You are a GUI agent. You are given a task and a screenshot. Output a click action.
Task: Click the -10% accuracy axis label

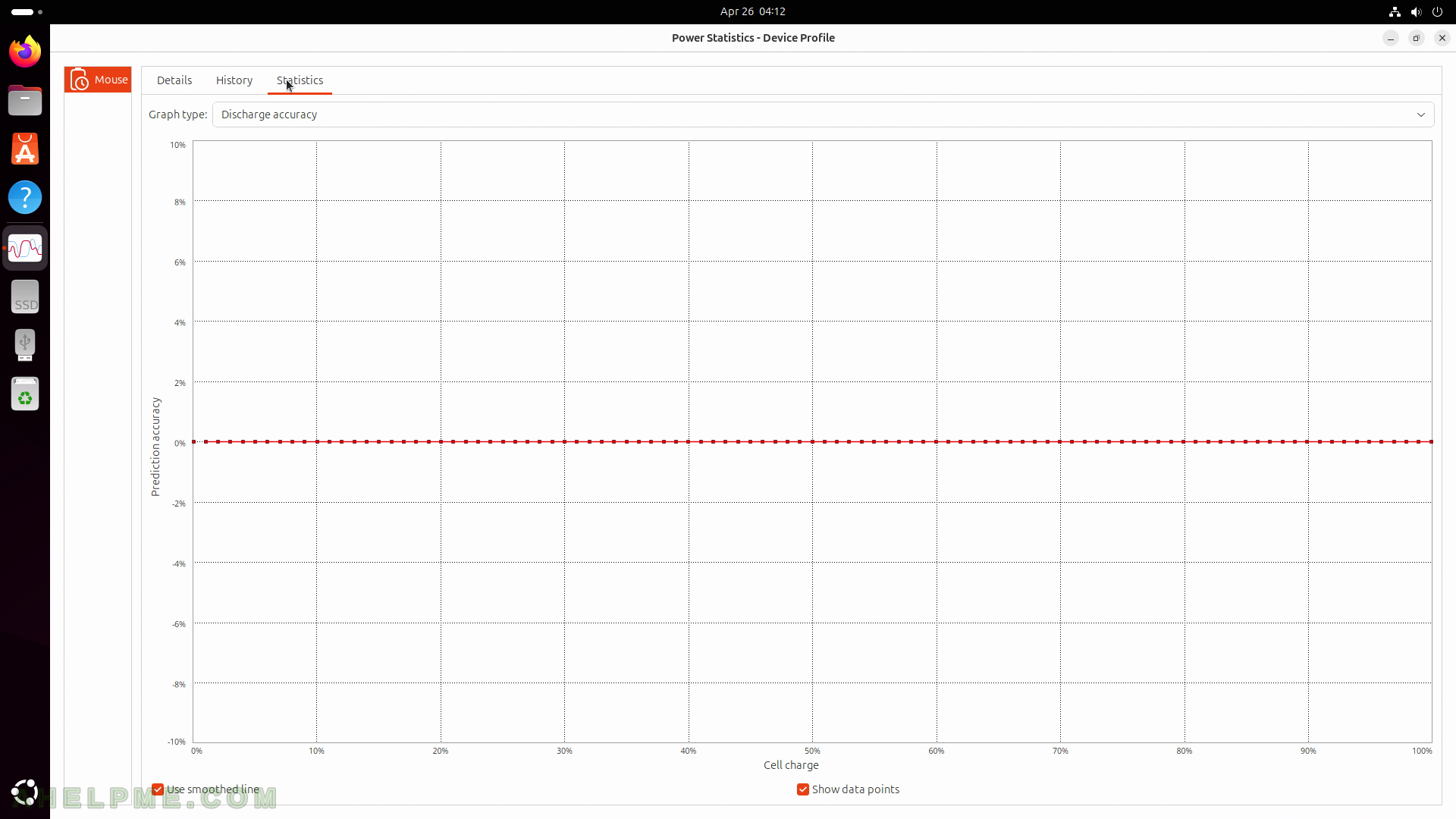(x=177, y=742)
